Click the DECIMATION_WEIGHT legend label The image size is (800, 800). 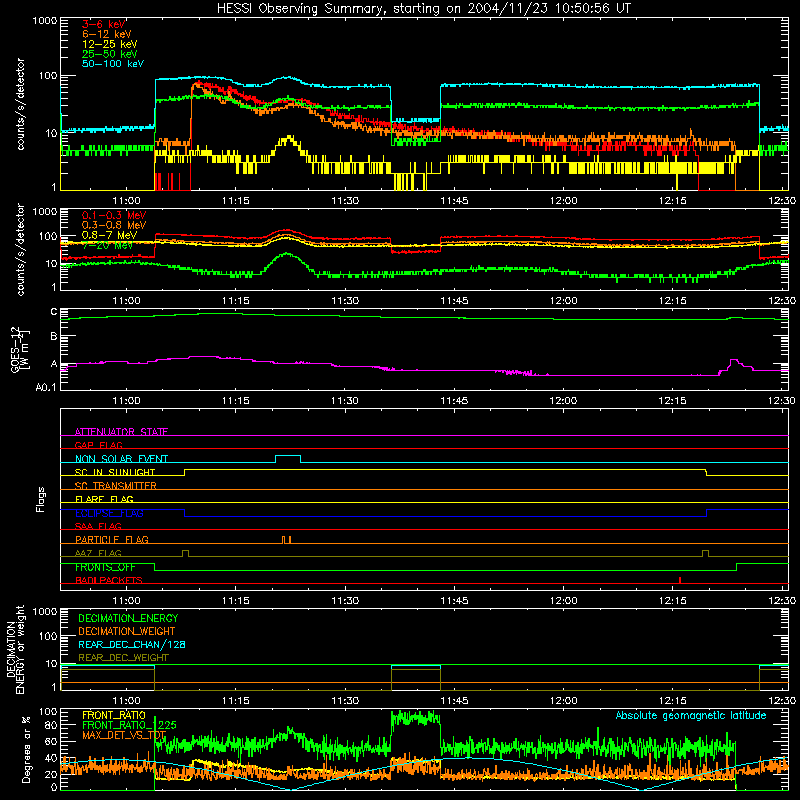pyautogui.click(x=127, y=631)
